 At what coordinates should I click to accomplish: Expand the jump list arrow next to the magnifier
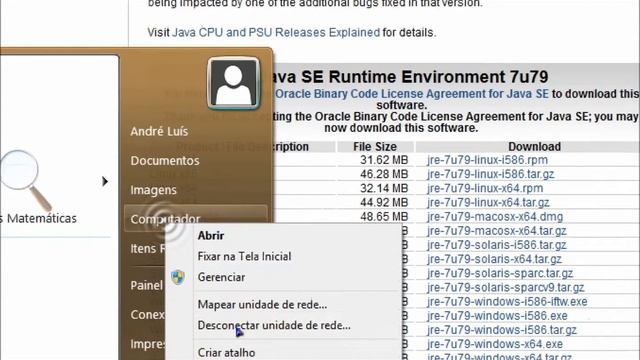[x=105, y=181]
